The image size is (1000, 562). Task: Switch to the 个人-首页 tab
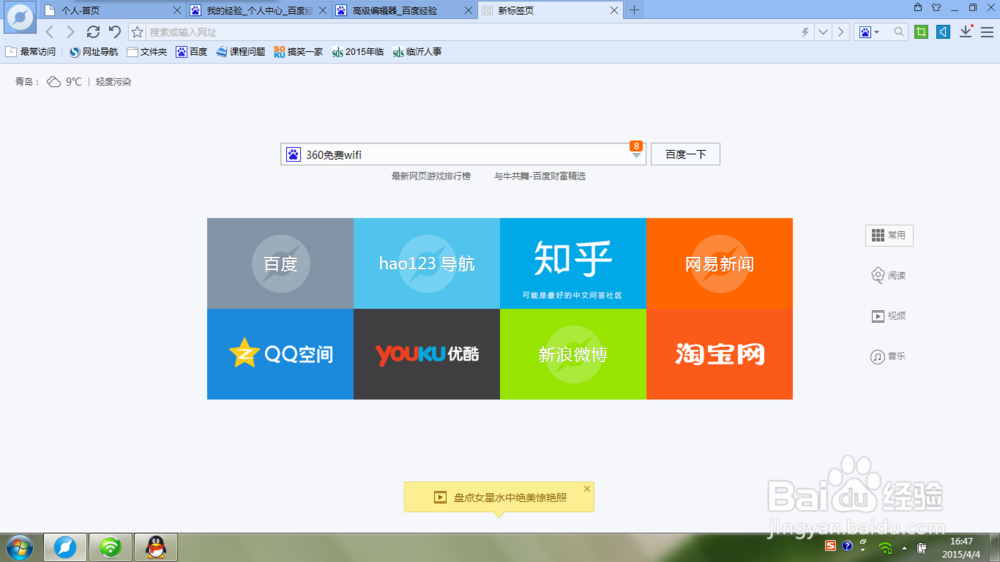[112, 10]
